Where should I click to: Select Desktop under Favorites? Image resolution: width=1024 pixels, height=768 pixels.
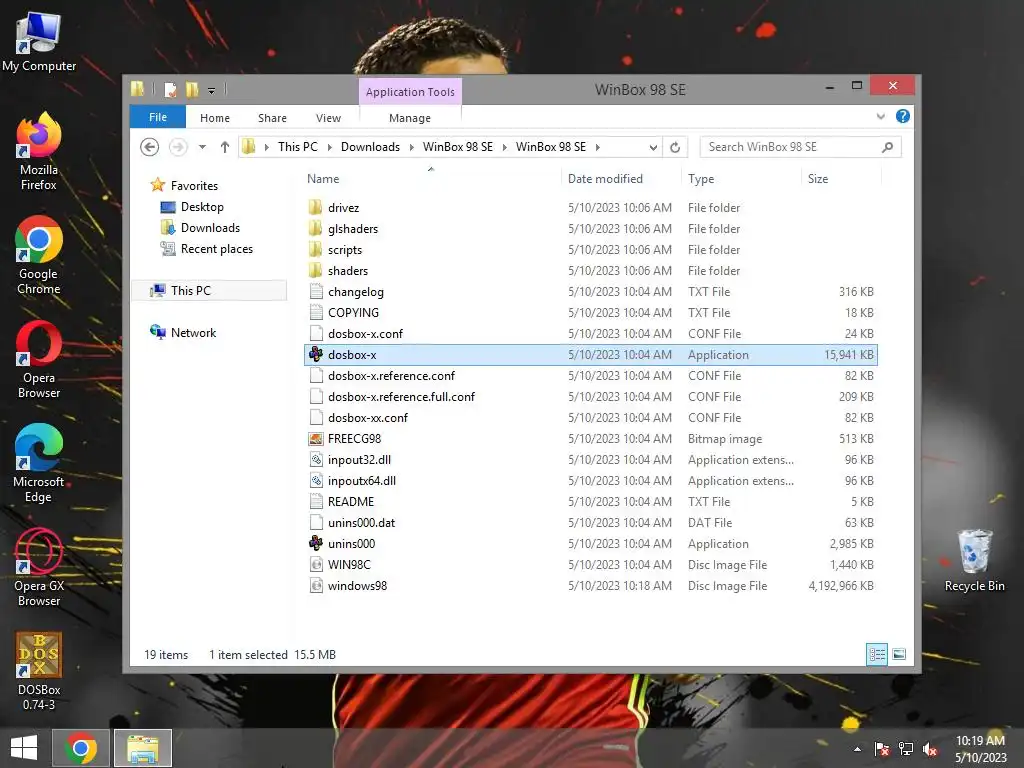click(x=202, y=207)
